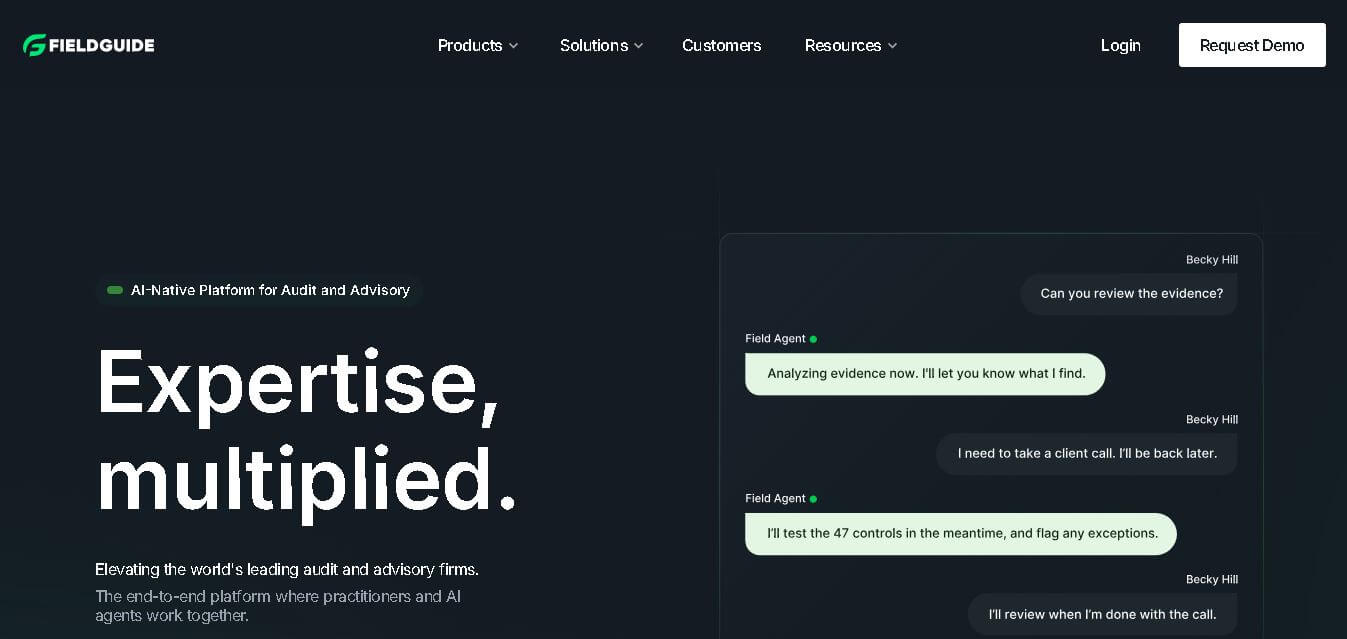
Task: Click the 'I'll test the 47 controls' bubble
Action: [961, 534]
